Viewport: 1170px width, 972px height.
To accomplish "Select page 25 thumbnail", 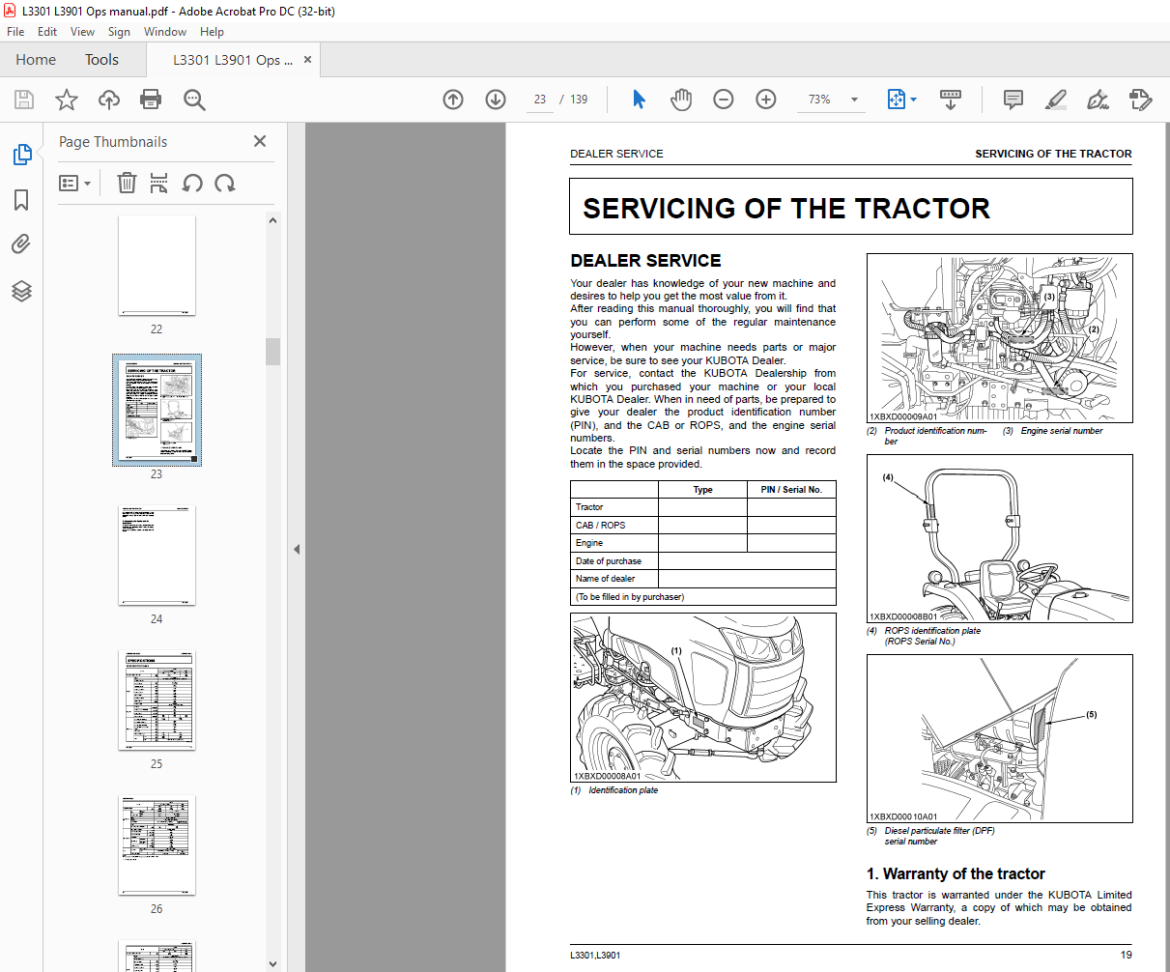I will [157, 700].
